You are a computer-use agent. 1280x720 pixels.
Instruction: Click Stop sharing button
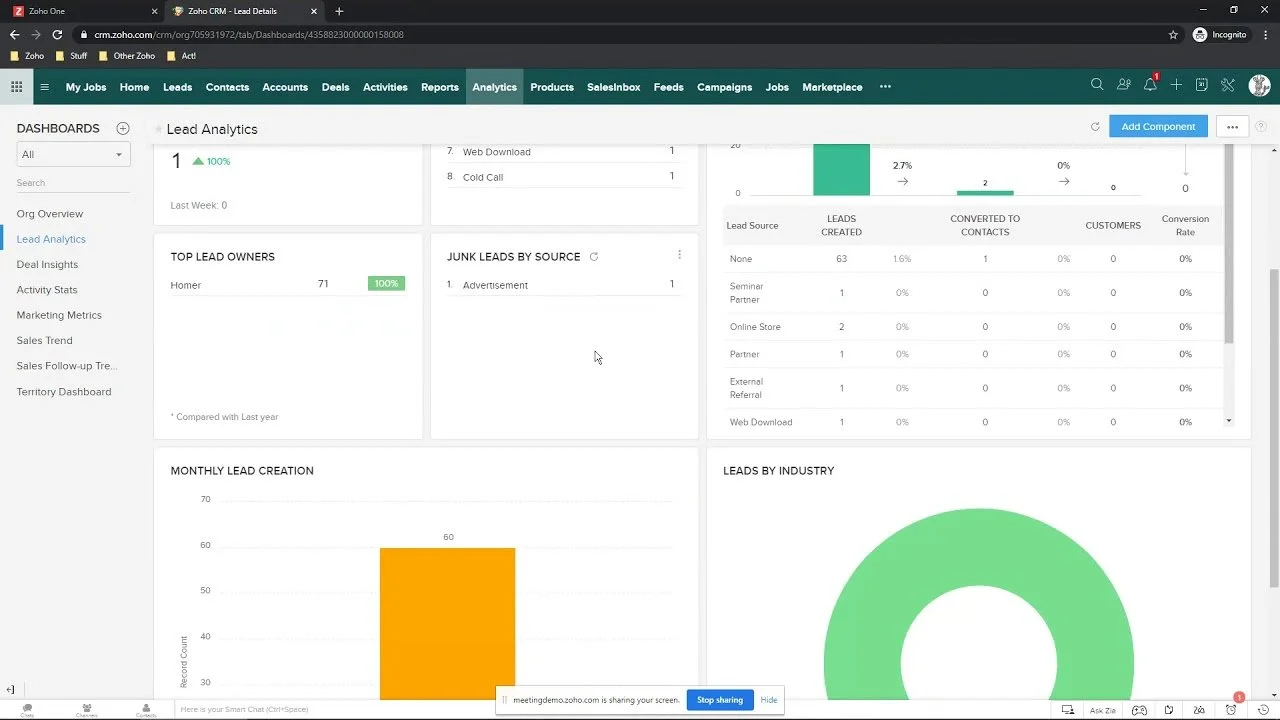[x=720, y=700]
